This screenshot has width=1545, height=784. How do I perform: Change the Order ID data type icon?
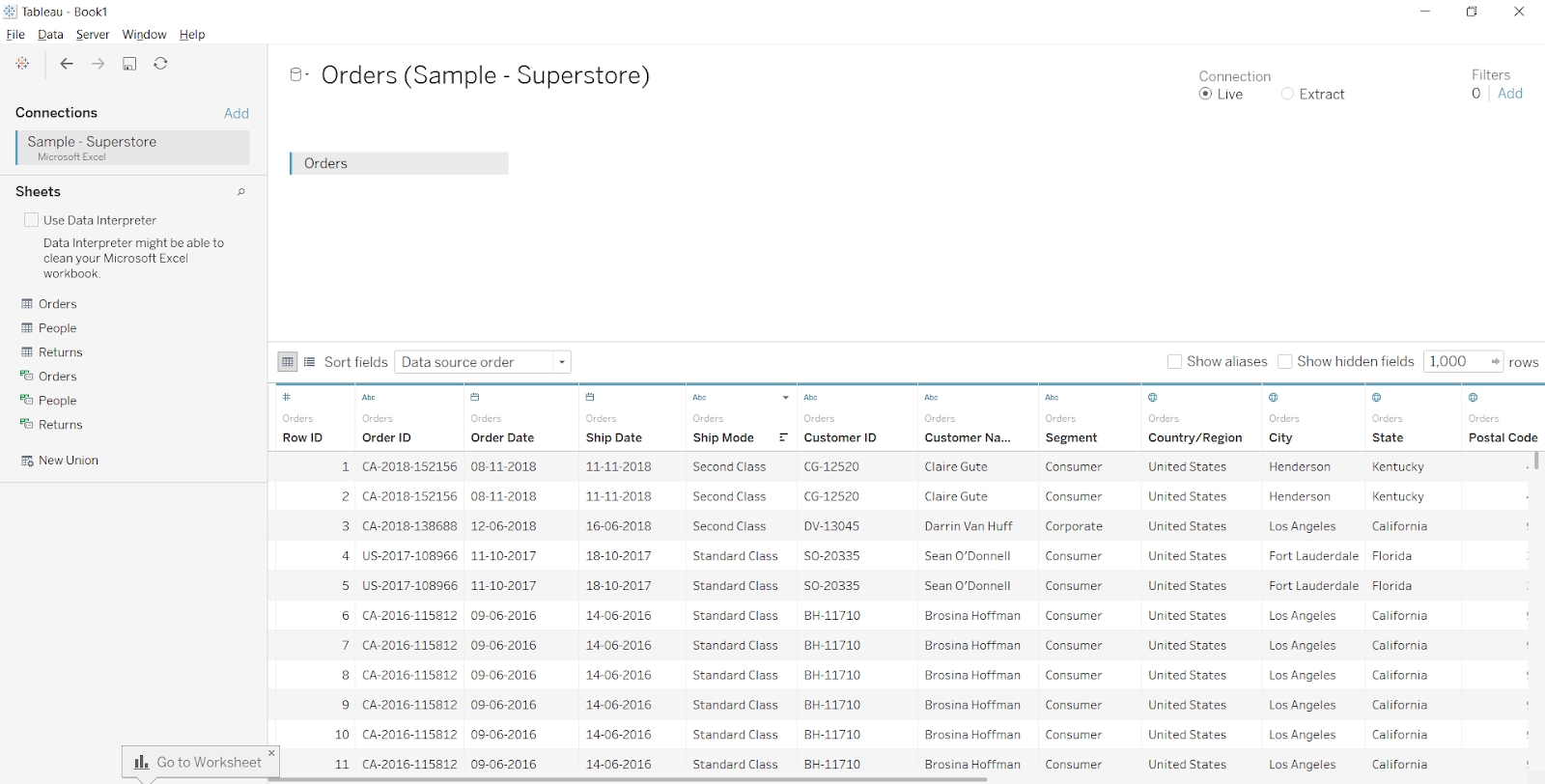pyautogui.click(x=369, y=397)
